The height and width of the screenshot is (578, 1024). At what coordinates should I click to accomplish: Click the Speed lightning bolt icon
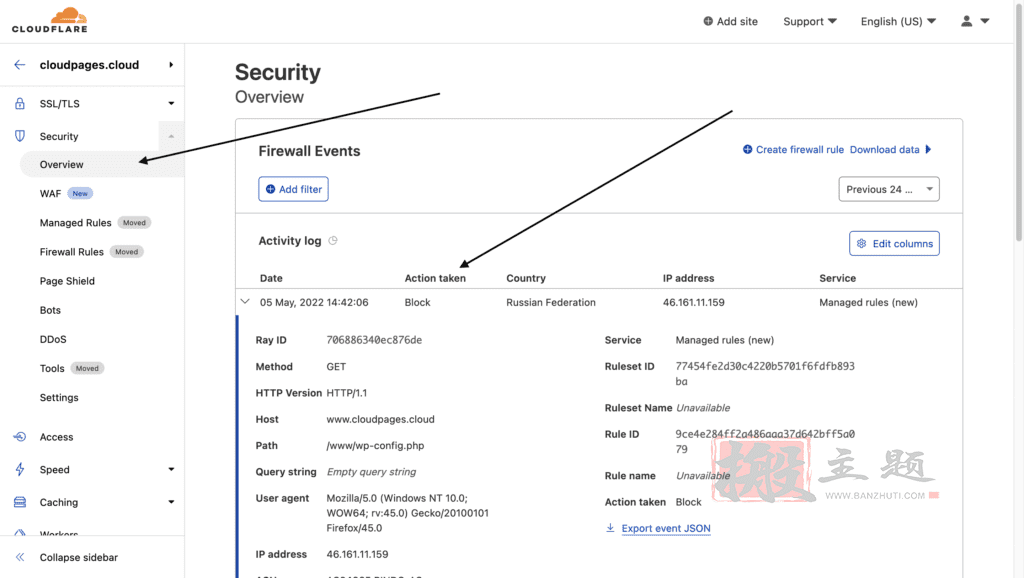[x=20, y=470]
